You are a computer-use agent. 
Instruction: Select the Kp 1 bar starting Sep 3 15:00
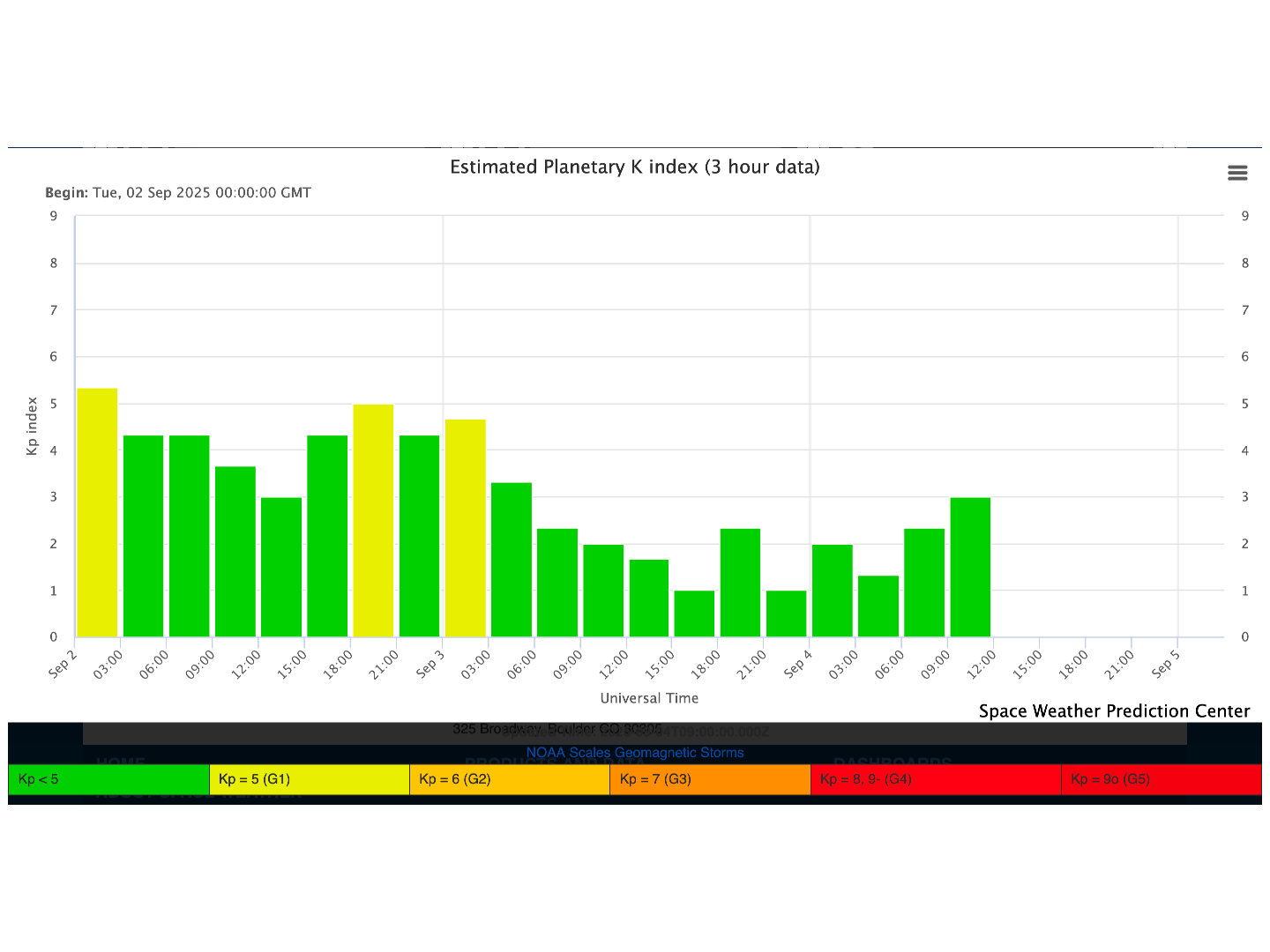click(694, 614)
